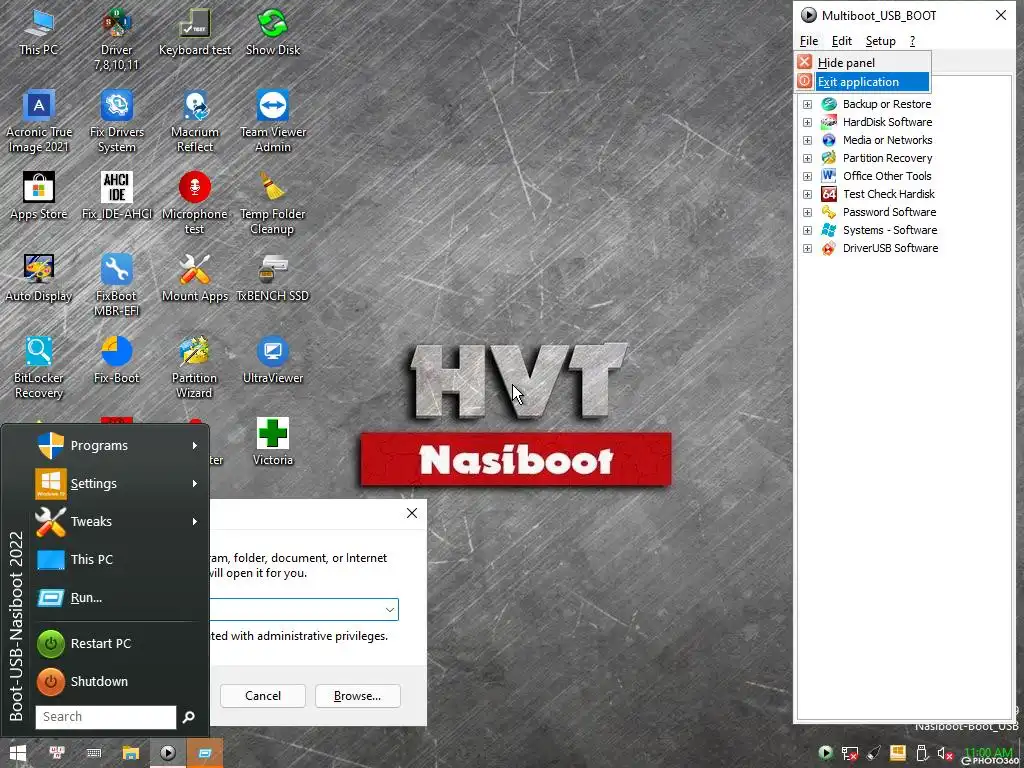Viewport: 1024px width, 768px height.
Task: Expand the DriverUSB Software node
Action: [807, 248]
